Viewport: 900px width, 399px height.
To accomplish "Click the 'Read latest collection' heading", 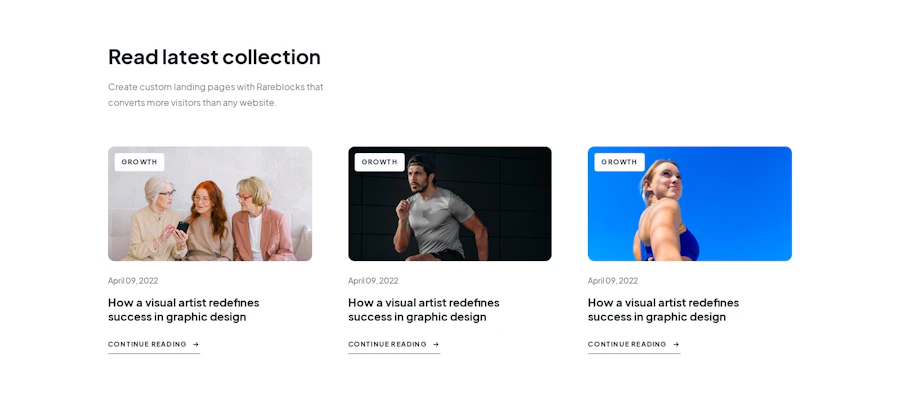I will 214,57.
